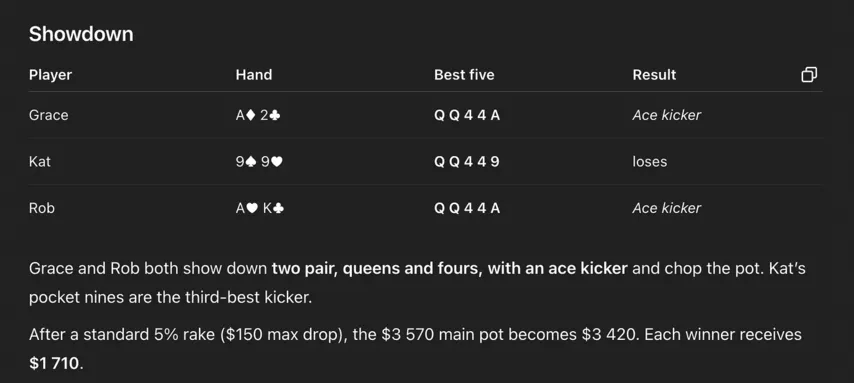Copy the showdown table with the copy icon
This screenshot has width=854, height=383.
point(809,75)
